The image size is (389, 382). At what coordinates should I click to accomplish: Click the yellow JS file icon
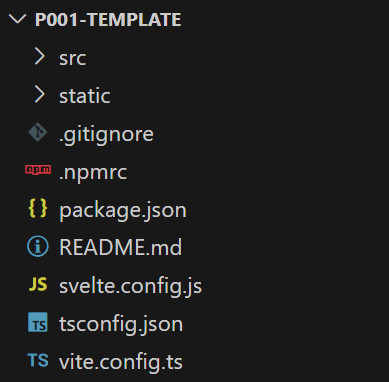[38, 285]
